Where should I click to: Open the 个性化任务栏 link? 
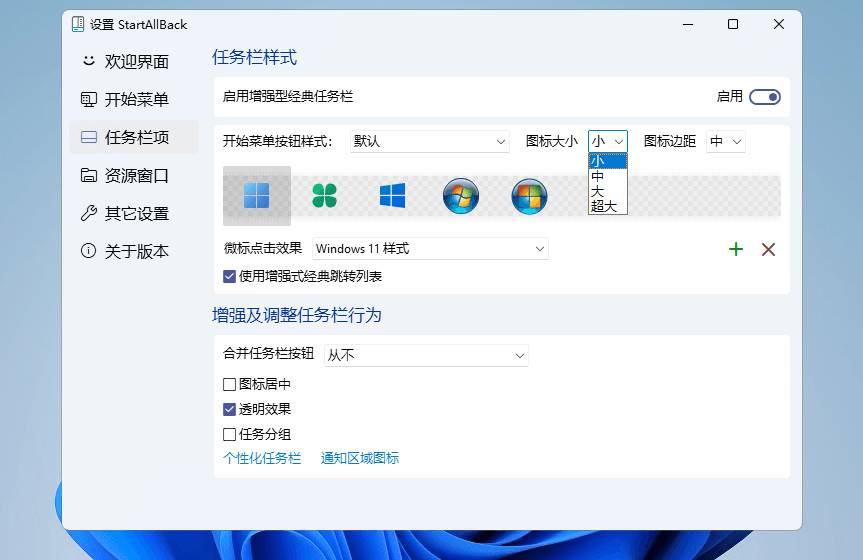point(261,458)
